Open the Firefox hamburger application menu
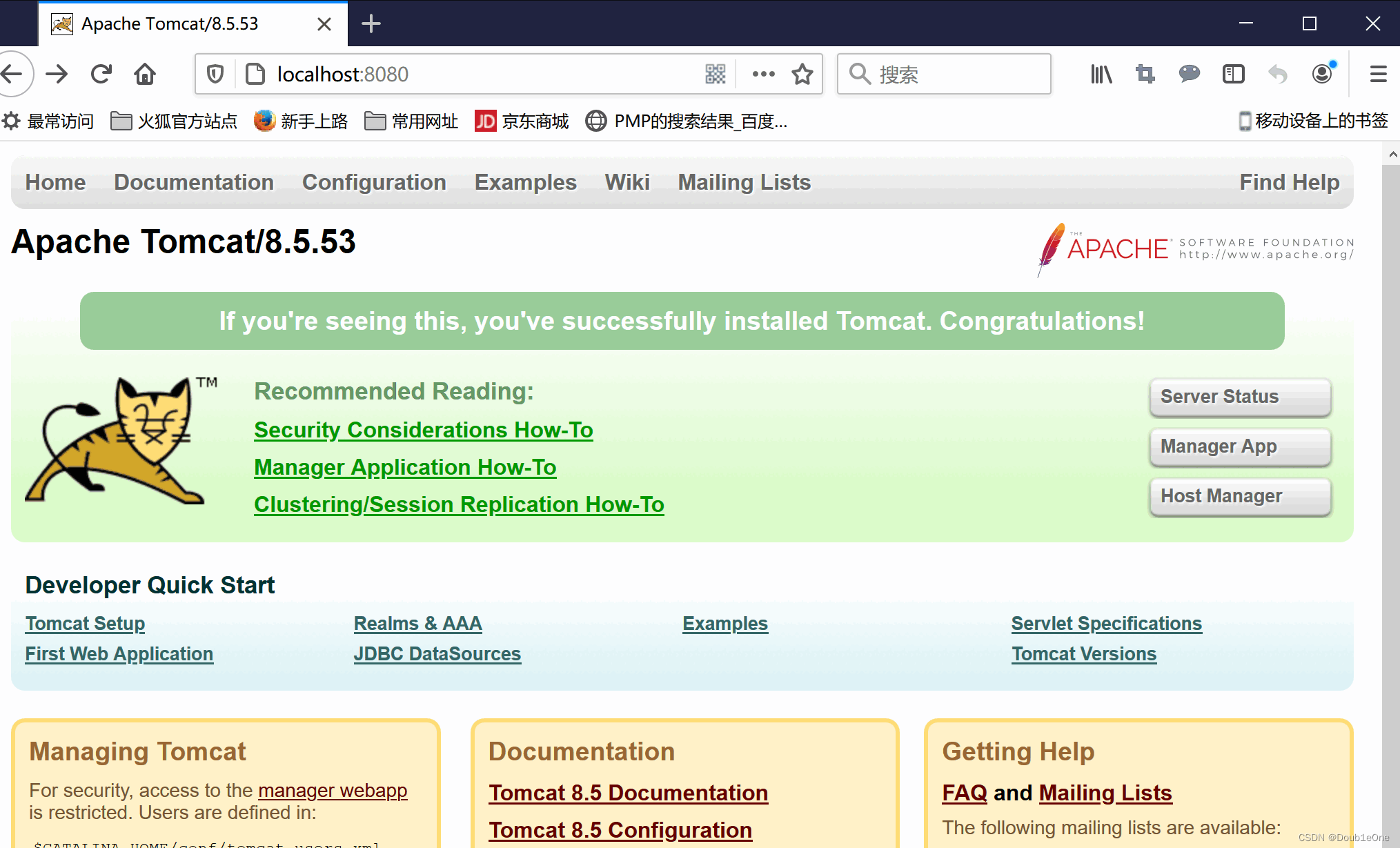This screenshot has height=848, width=1400. tap(1378, 74)
